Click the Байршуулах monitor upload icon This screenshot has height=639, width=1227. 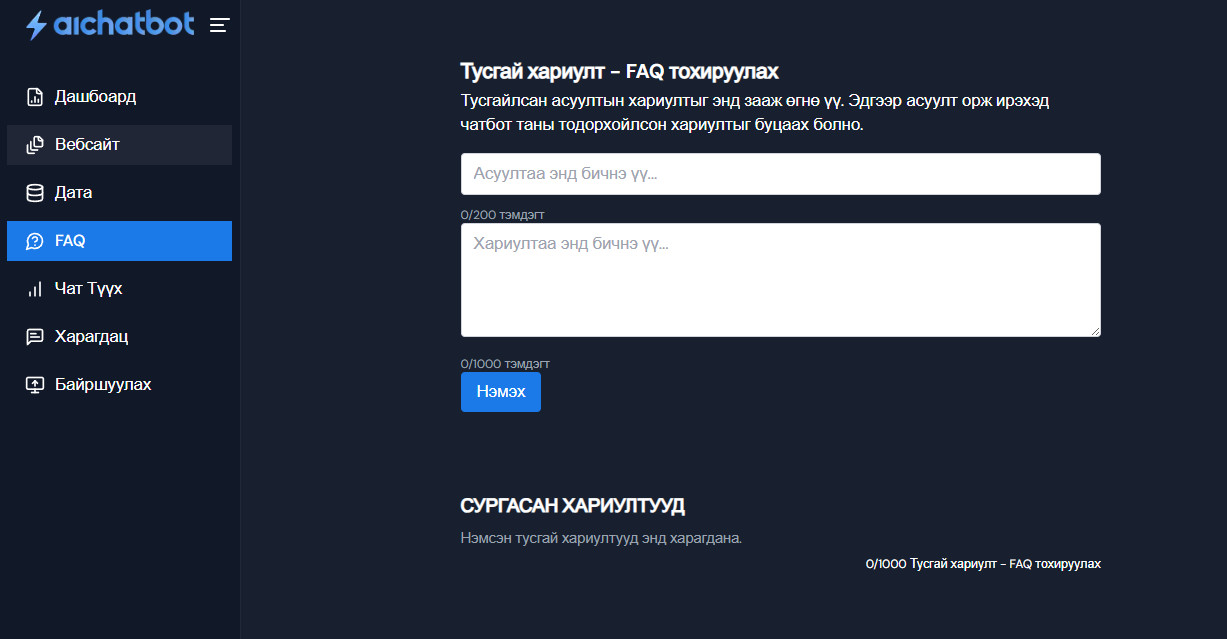point(35,385)
